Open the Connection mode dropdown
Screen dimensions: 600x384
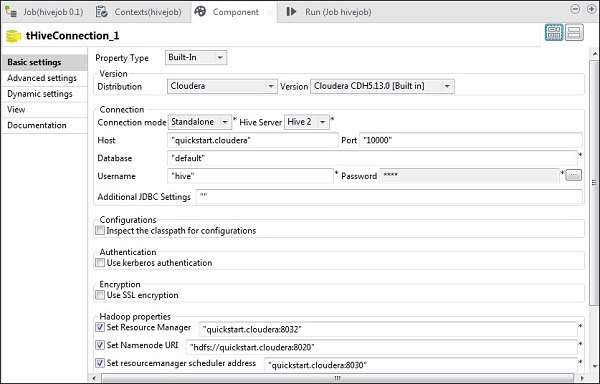click(x=200, y=122)
